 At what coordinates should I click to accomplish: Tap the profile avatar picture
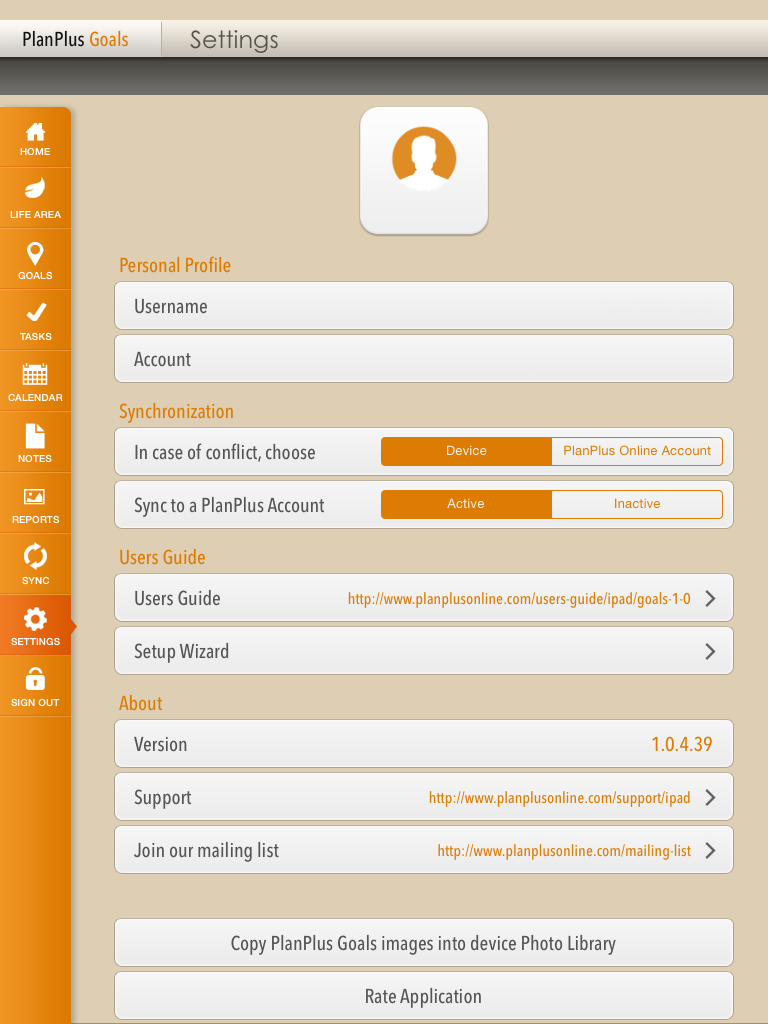point(424,170)
